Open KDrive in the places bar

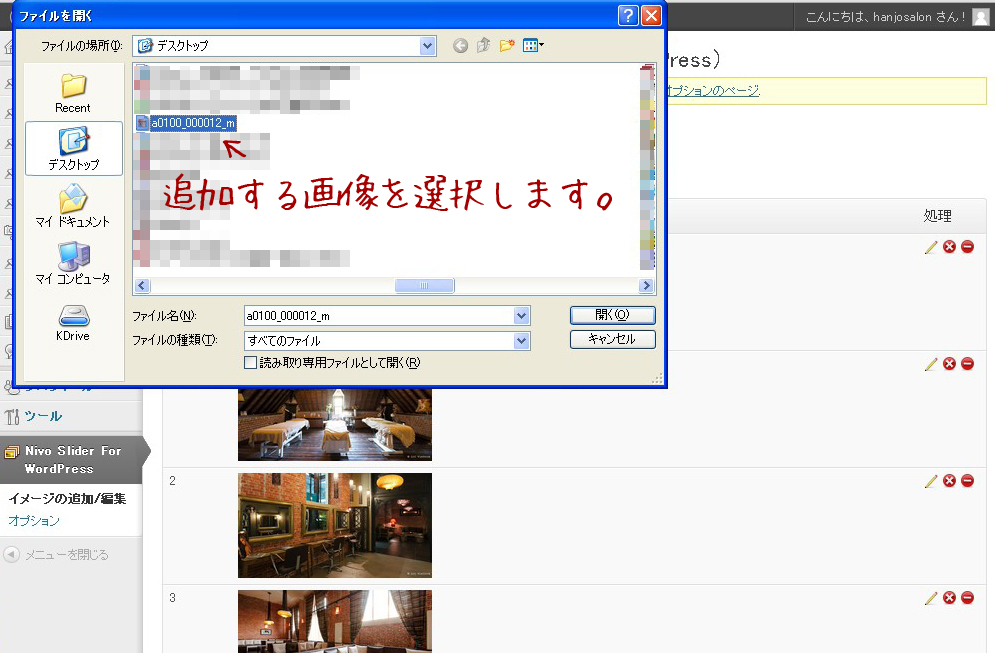coord(73,321)
